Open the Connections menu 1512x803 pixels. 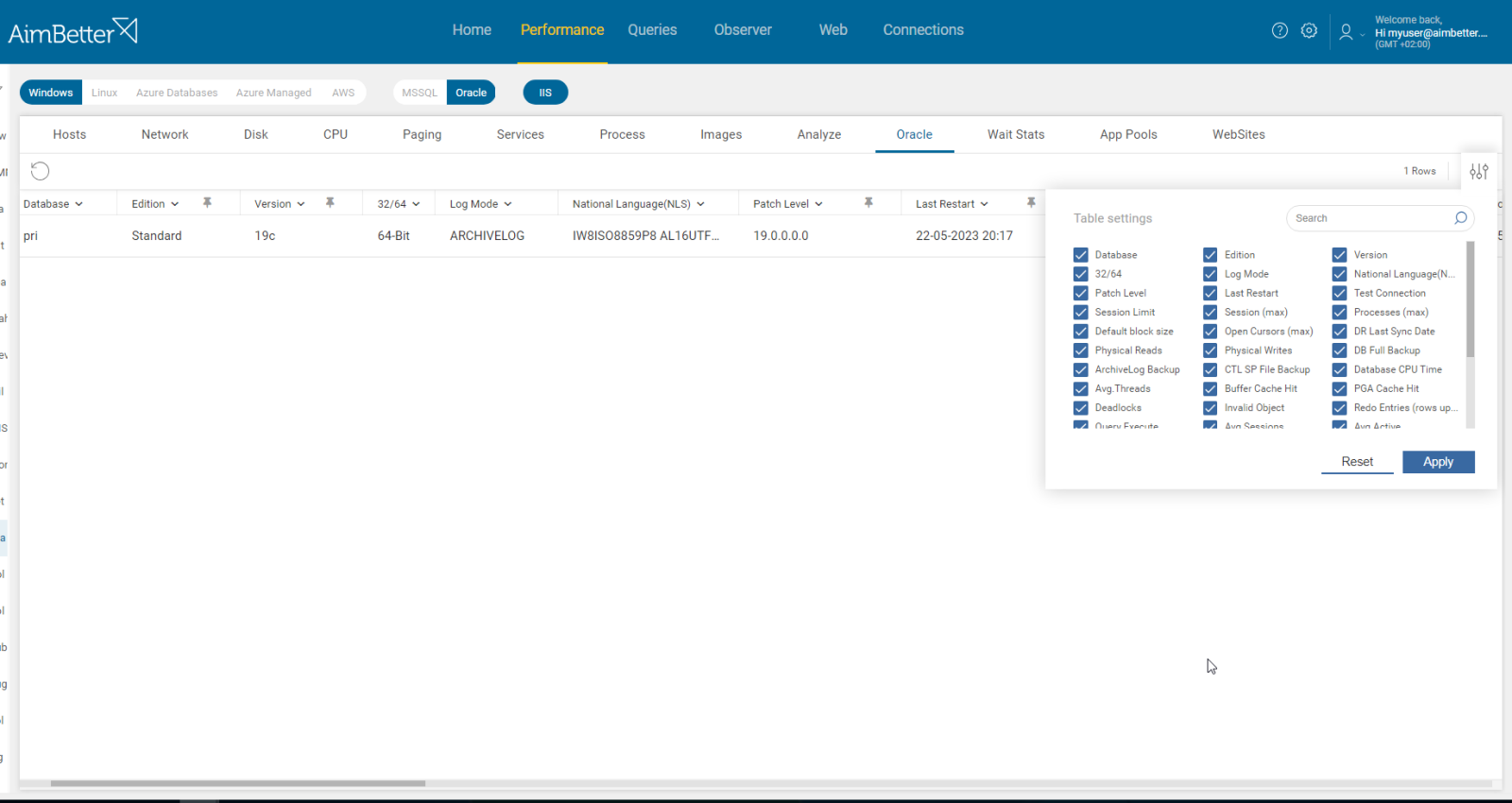pos(923,30)
